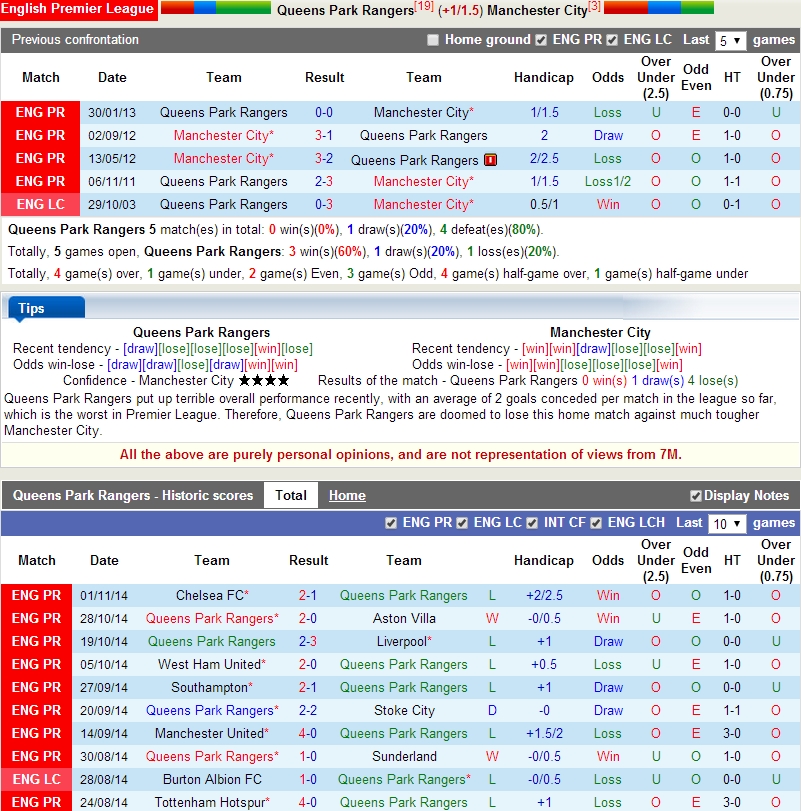This screenshot has height=811, width=801.
Task: Toggle the Display Notes checkbox
Action: [x=696, y=496]
